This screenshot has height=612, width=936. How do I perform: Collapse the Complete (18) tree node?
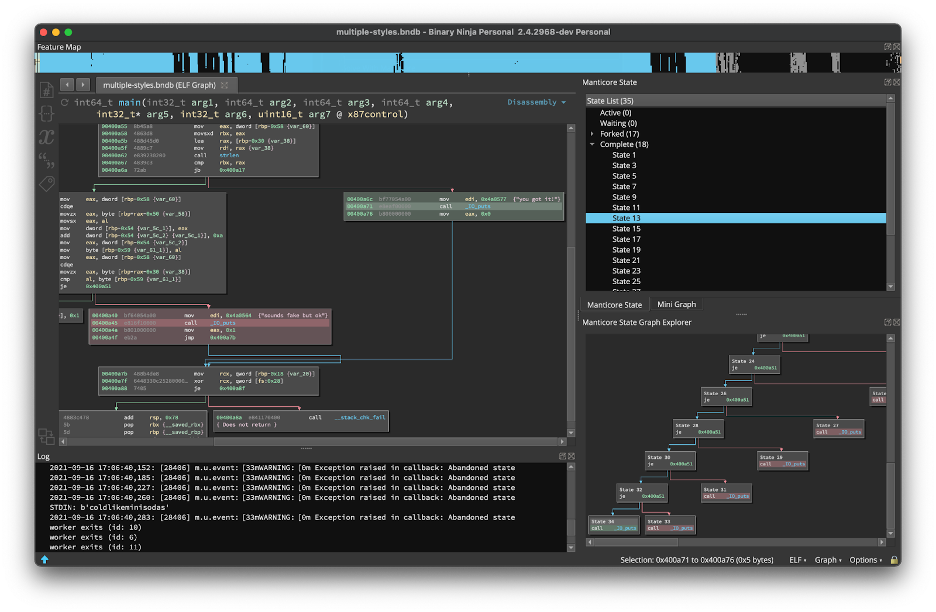click(592, 145)
